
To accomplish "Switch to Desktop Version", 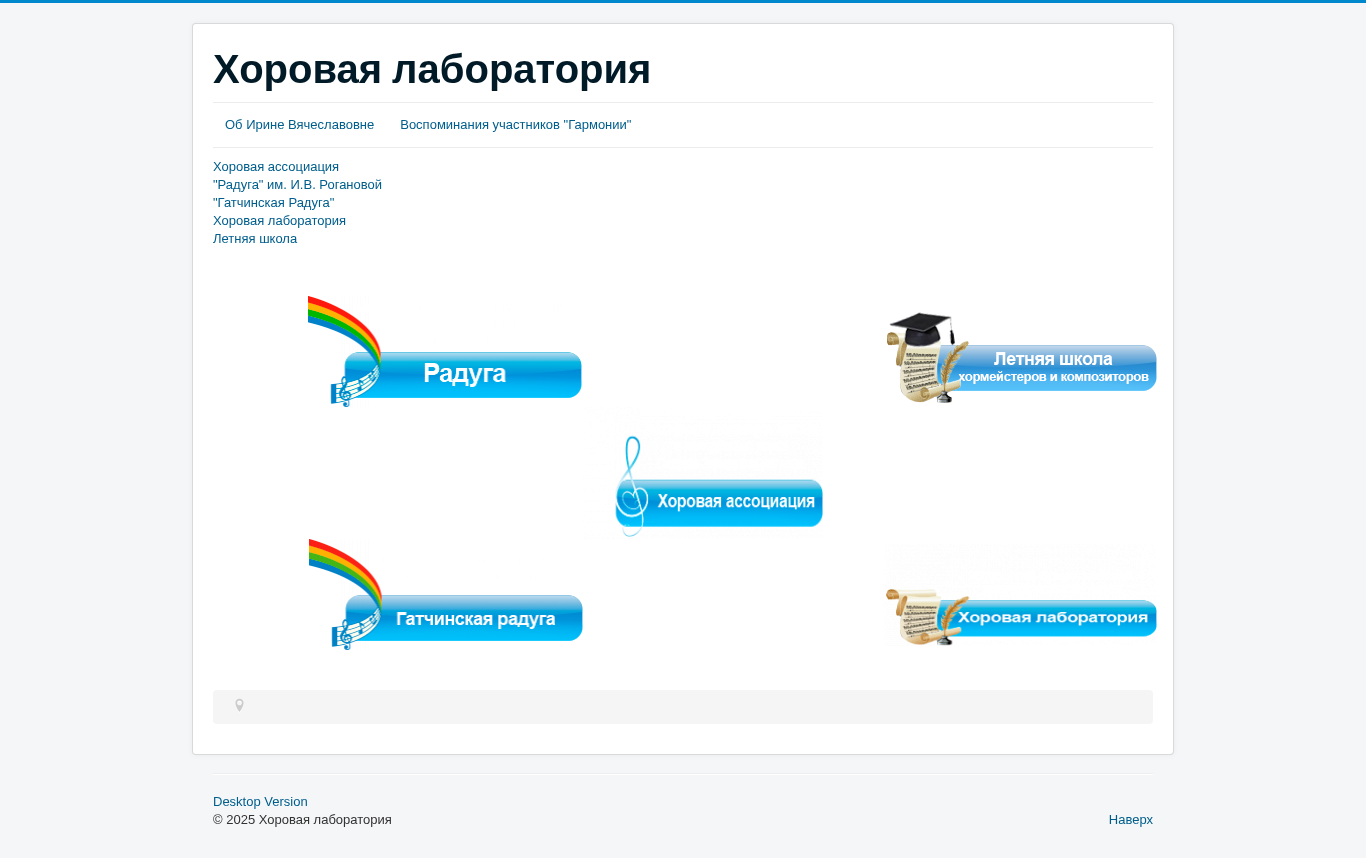I will click(260, 802).
